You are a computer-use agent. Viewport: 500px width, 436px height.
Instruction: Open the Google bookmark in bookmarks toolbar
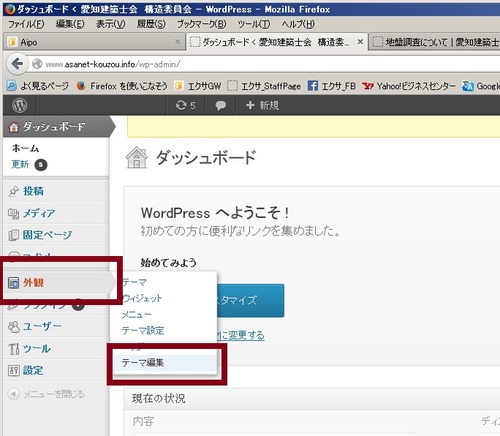point(481,86)
